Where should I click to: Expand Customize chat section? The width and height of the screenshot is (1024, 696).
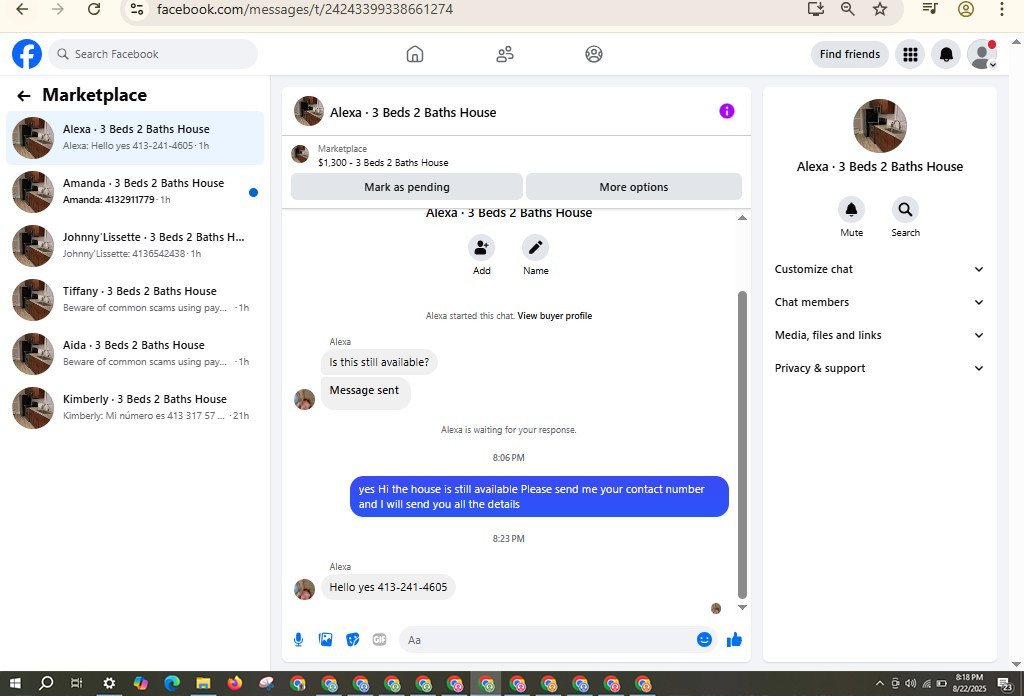click(879, 269)
